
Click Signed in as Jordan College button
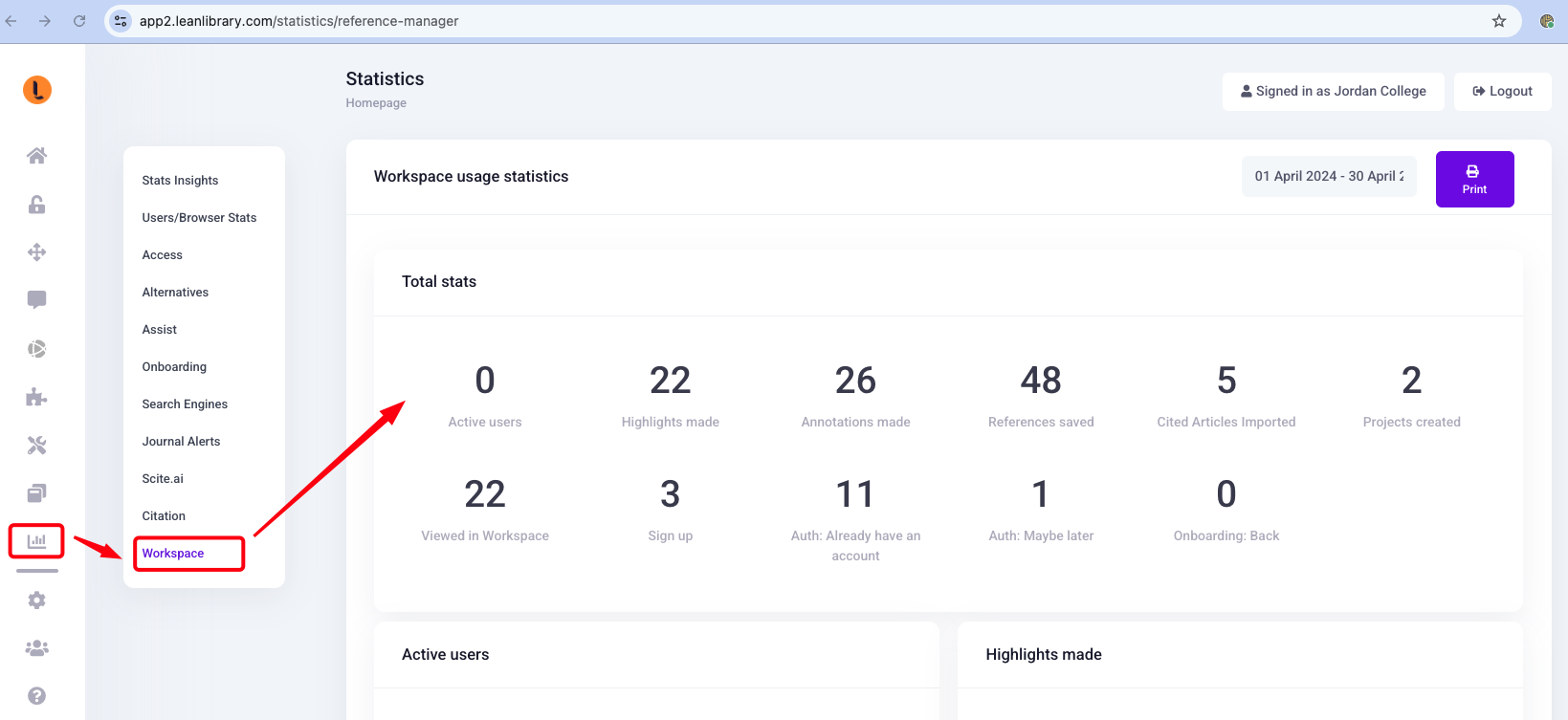point(1333,92)
